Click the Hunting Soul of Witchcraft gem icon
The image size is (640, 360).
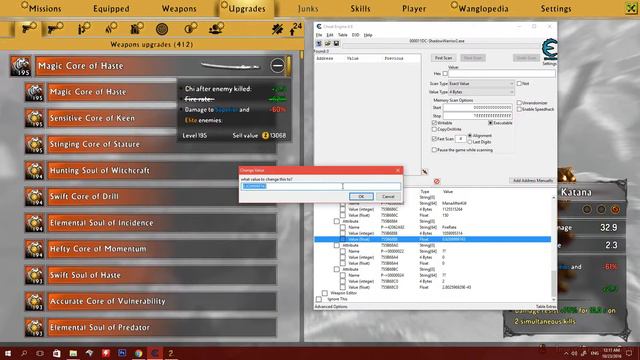pyautogui.click(x=34, y=170)
